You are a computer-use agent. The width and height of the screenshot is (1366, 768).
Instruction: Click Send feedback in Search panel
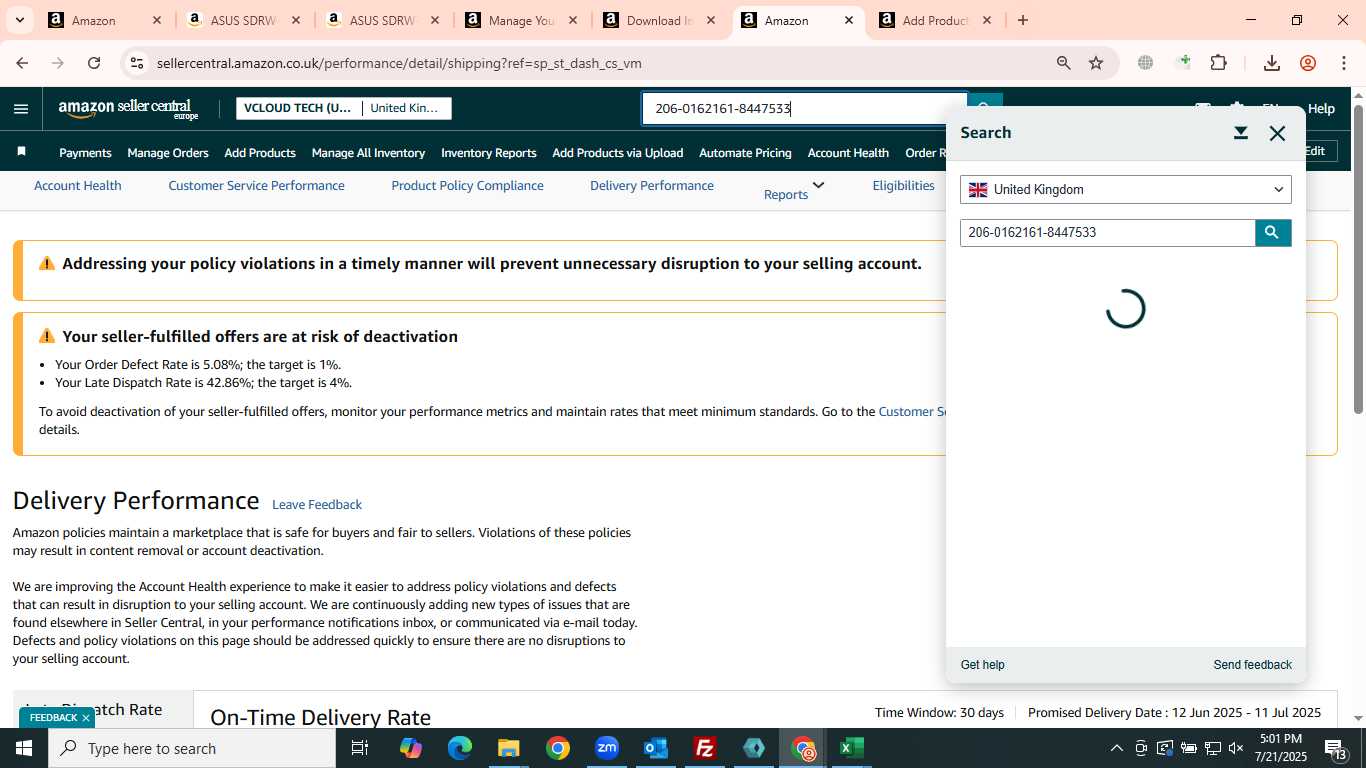[x=1252, y=665]
